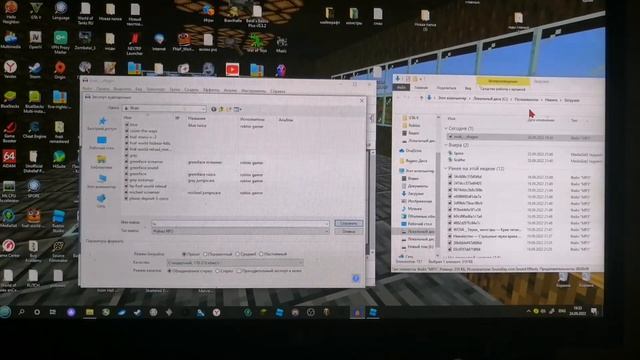Open Steam desktop icon
Viewport: 640px width, 360px height.
tap(34, 70)
